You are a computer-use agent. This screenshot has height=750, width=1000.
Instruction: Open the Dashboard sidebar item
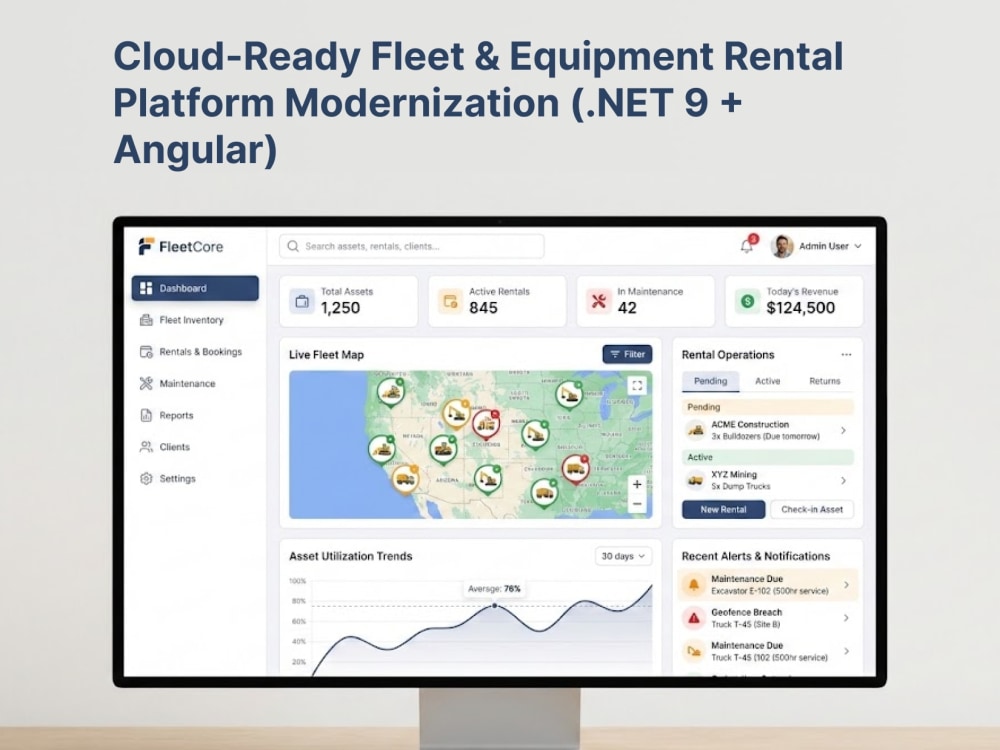coord(195,288)
